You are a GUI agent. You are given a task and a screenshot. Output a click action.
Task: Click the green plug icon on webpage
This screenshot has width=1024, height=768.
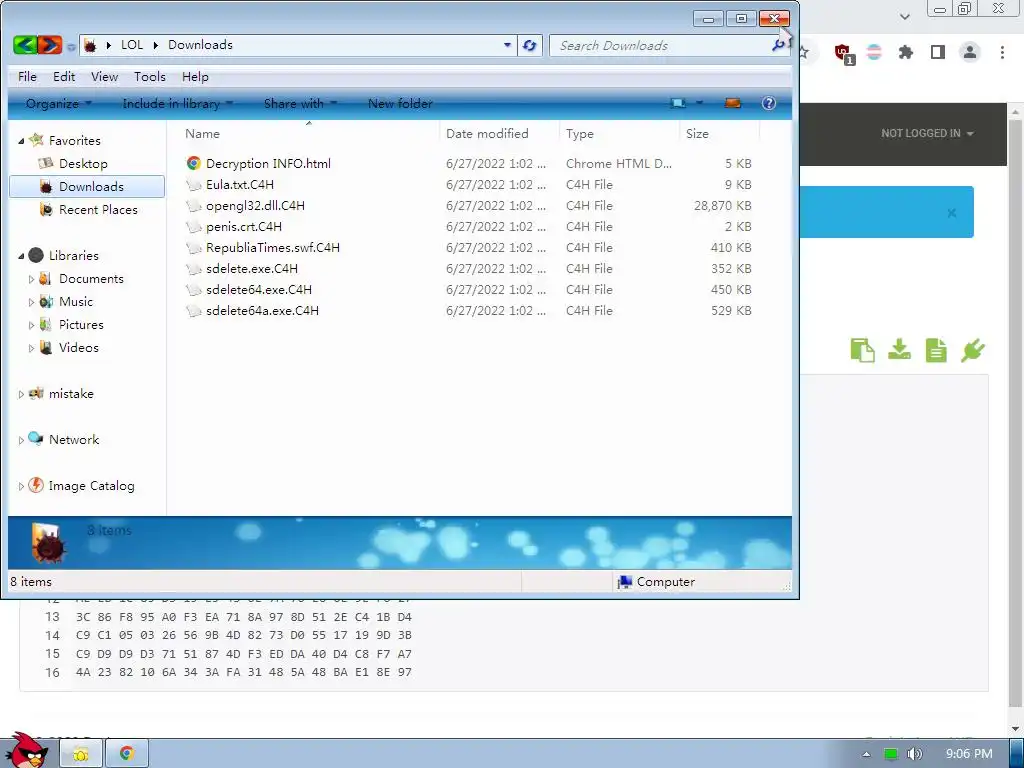[x=972, y=350]
